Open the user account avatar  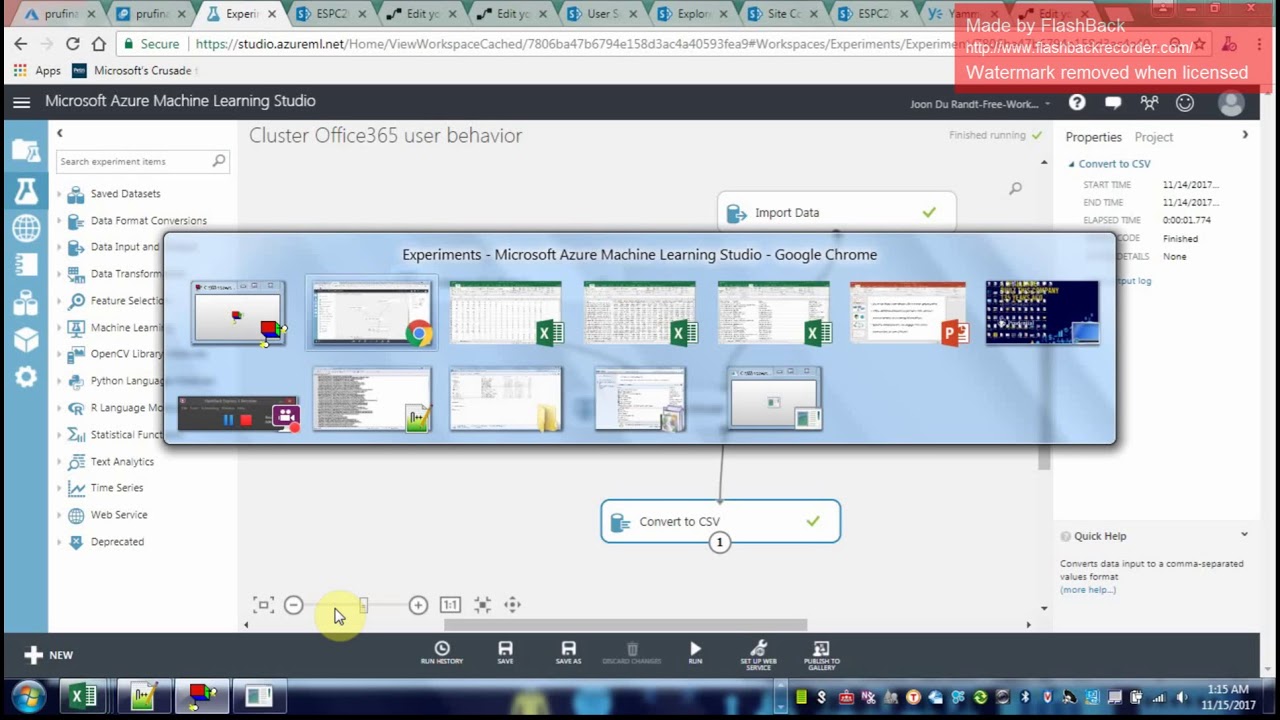pyautogui.click(x=1231, y=103)
